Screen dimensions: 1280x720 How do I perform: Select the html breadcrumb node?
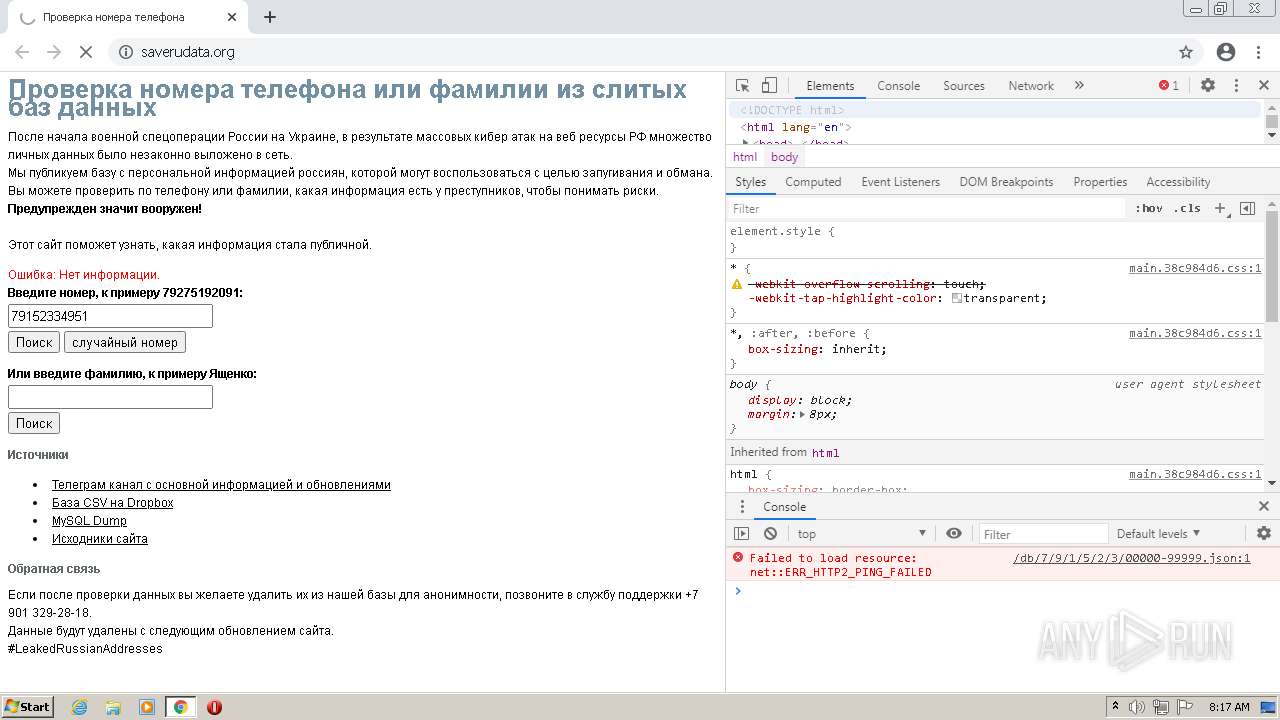click(x=745, y=157)
